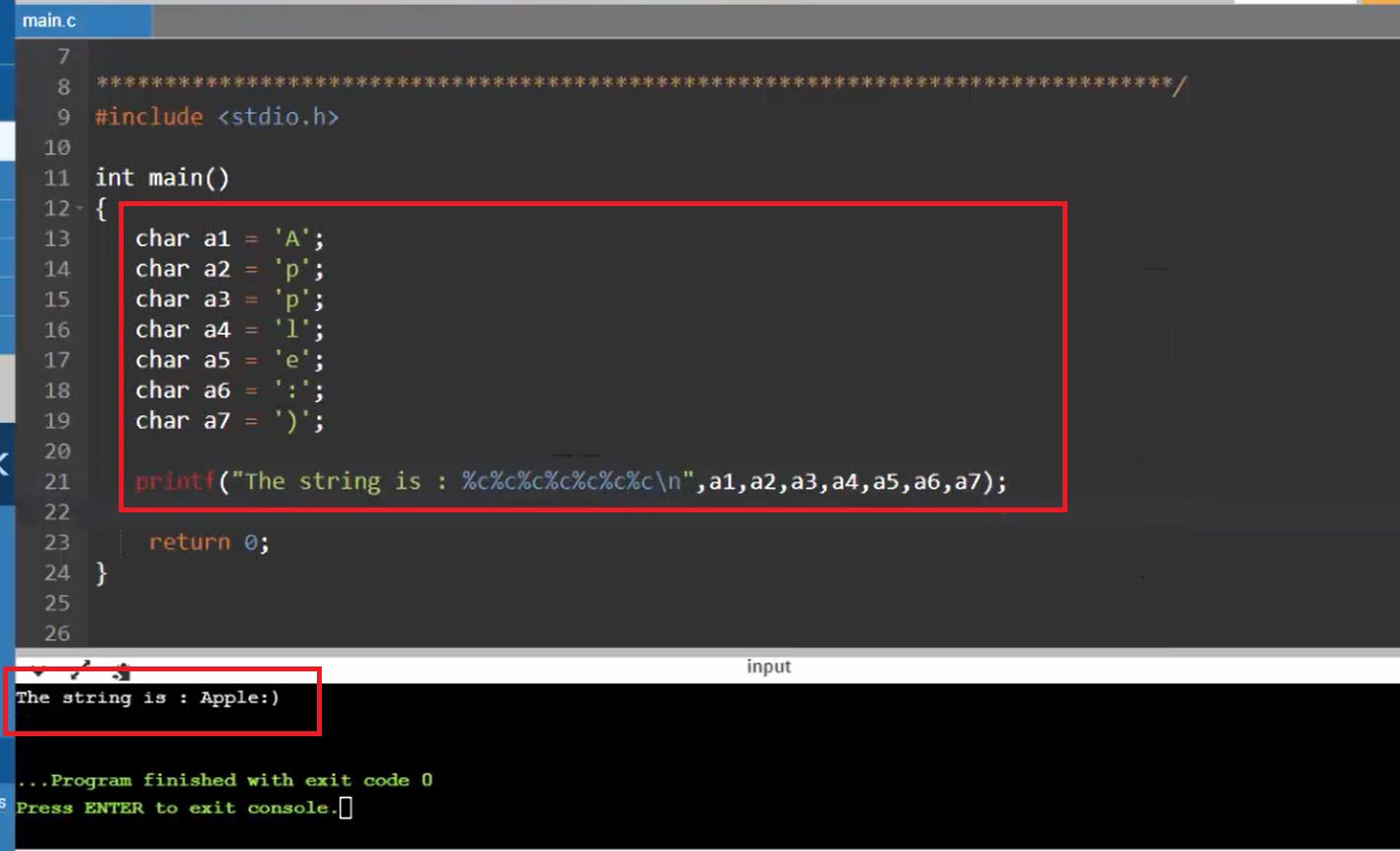Click the green 's' indicator at bottom-left
This screenshot has height=851, width=1400.
[x=5, y=805]
